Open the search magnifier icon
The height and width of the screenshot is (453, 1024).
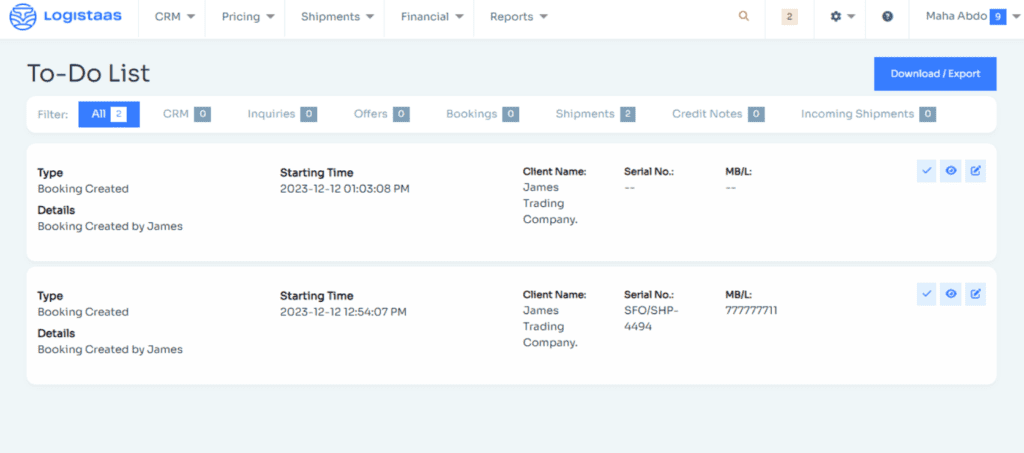click(743, 17)
